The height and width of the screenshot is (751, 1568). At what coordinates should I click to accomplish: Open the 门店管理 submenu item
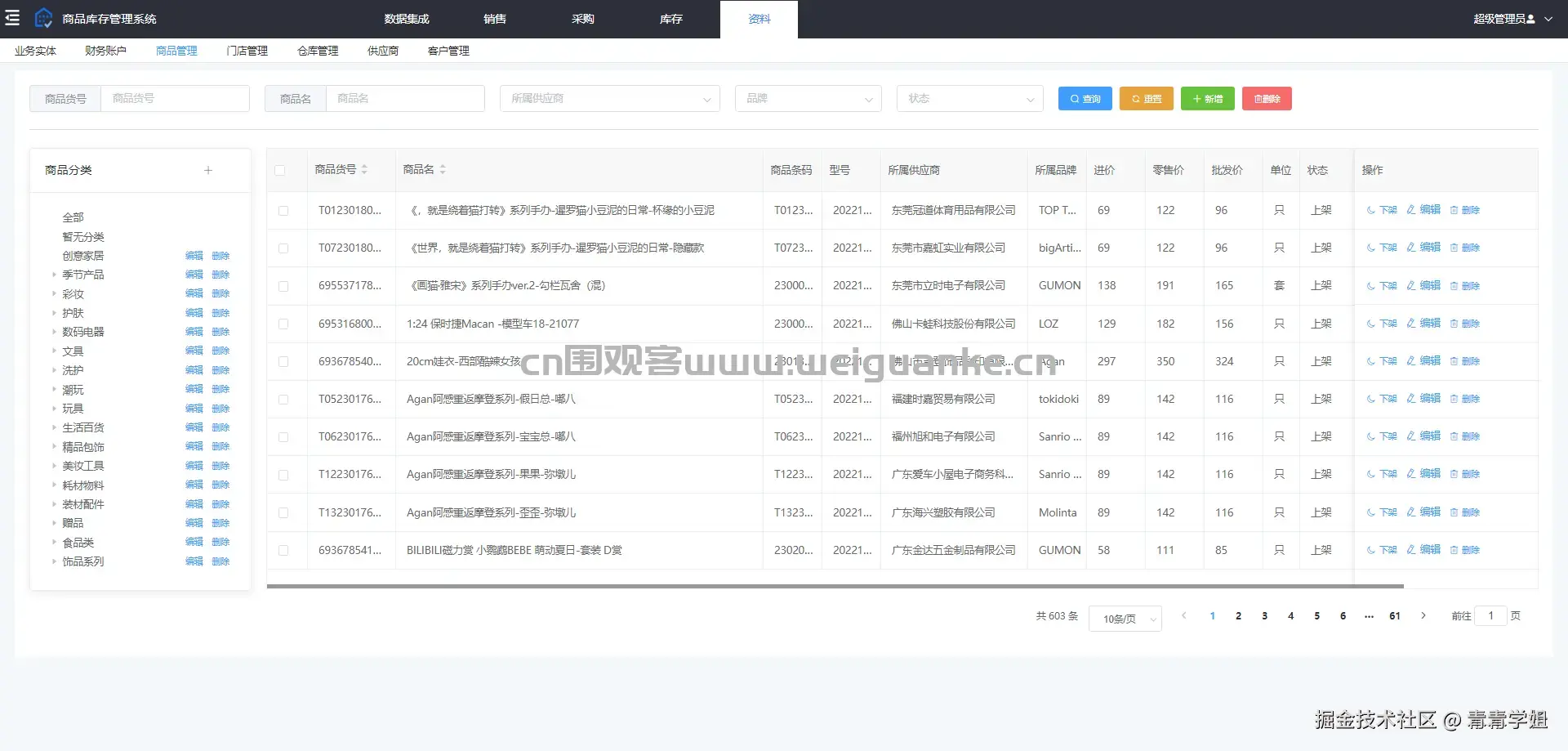(247, 51)
